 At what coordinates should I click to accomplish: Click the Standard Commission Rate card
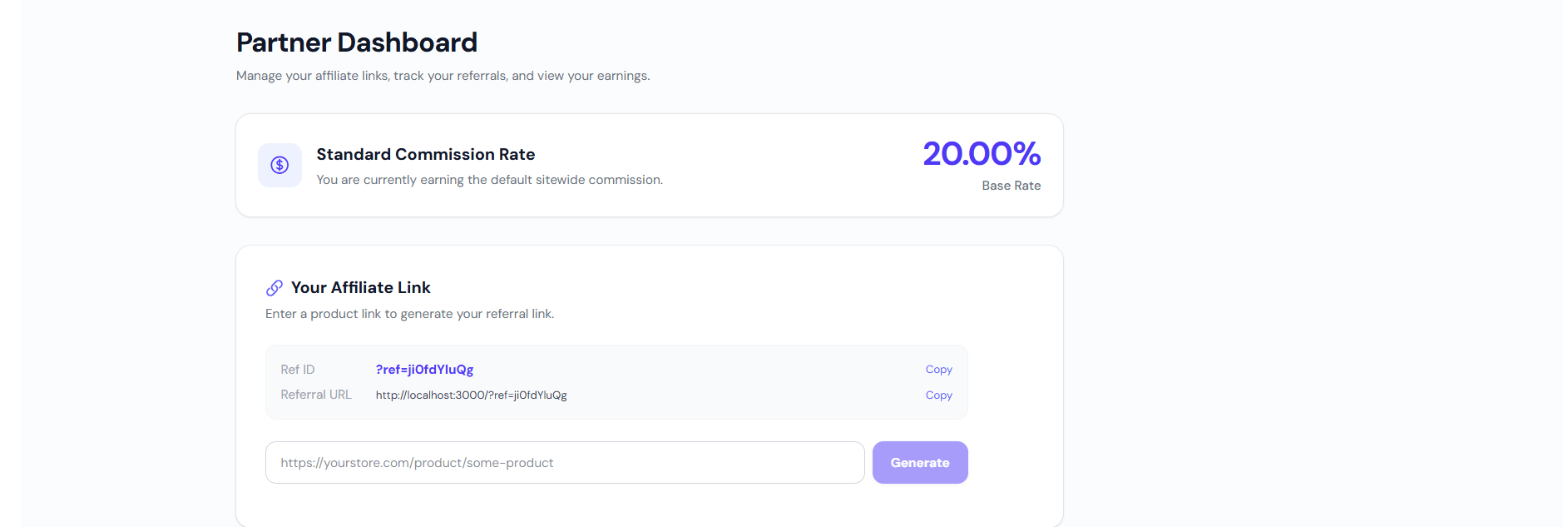click(x=649, y=165)
